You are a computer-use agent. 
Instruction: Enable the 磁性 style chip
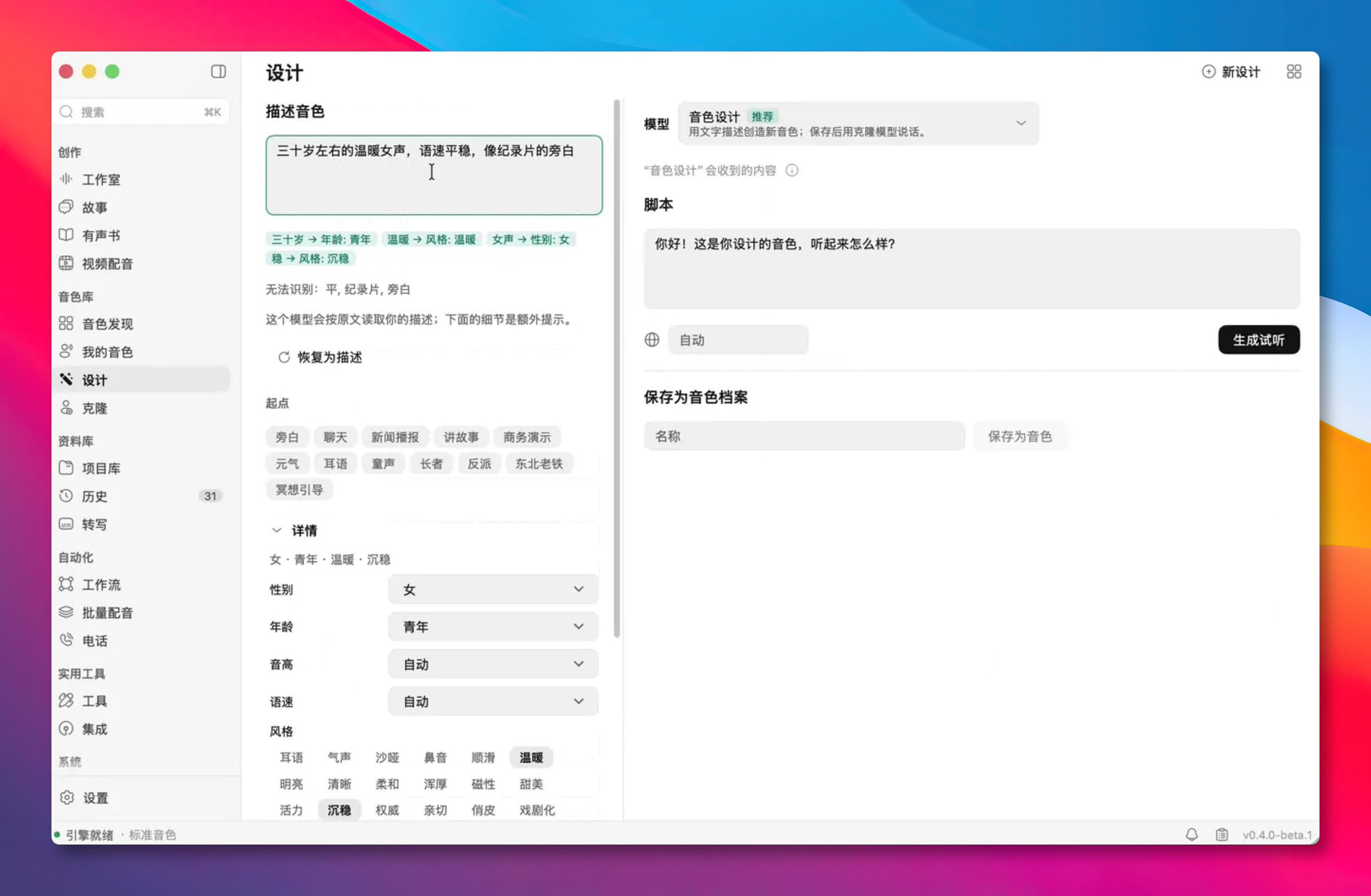coord(483,784)
